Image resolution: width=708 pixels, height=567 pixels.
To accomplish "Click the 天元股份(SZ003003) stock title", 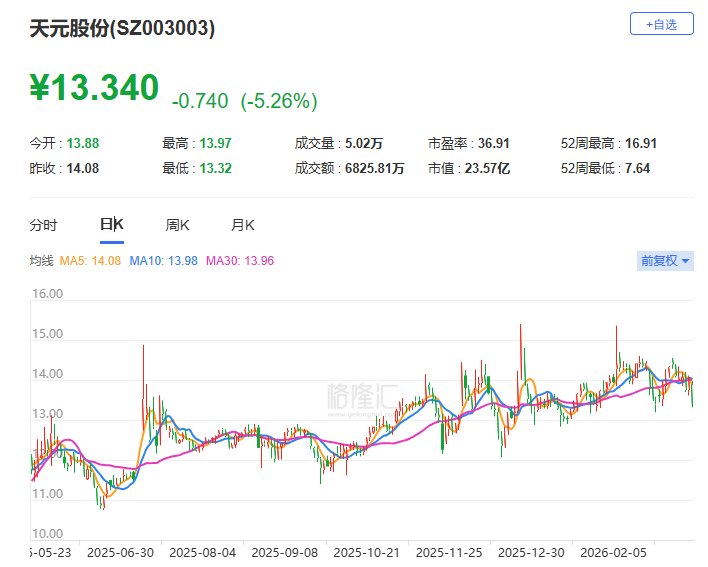I will (x=122, y=29).
